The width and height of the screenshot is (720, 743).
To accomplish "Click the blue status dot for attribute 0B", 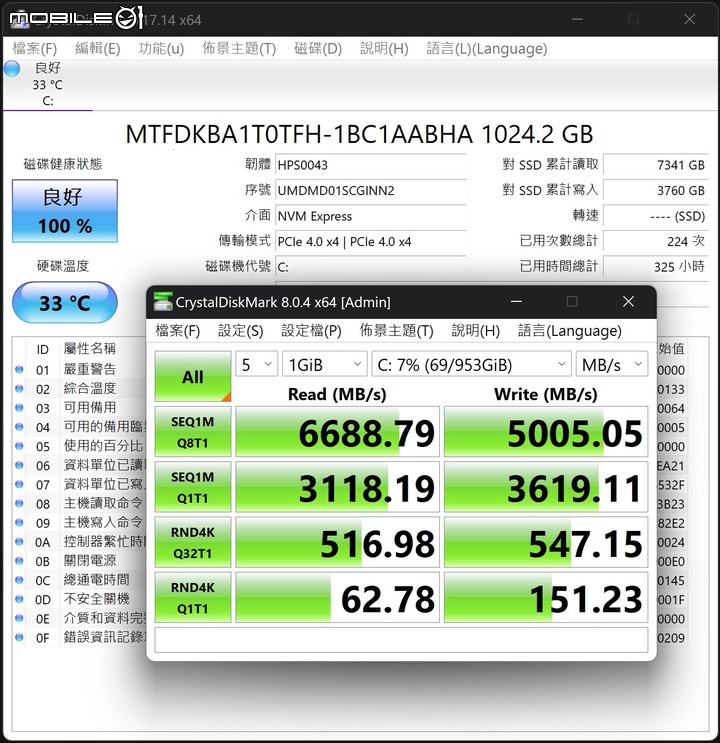I will [x=19, y=561].
